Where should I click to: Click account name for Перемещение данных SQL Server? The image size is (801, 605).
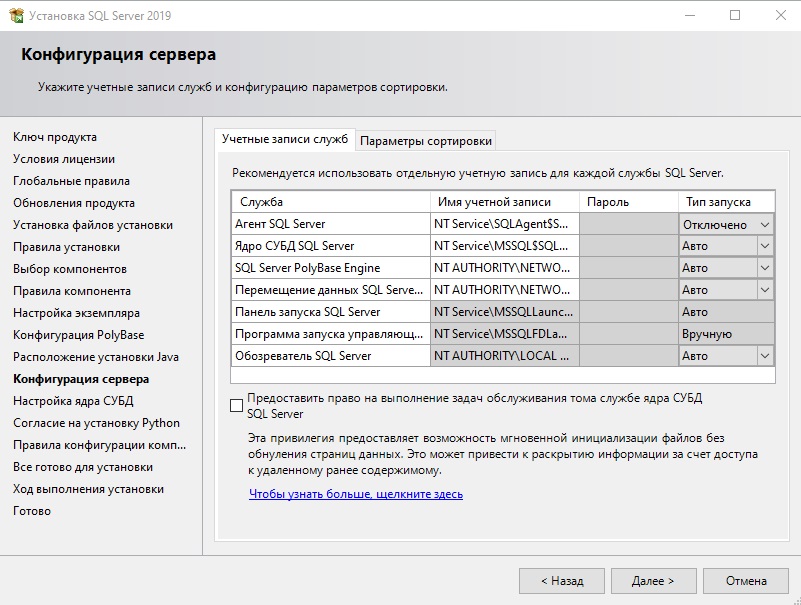[x=505, y=290]
